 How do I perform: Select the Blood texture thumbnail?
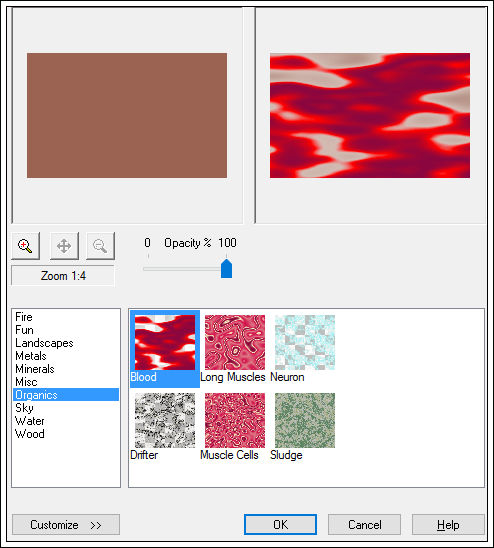pyautogui.click(x=165, y=342)
